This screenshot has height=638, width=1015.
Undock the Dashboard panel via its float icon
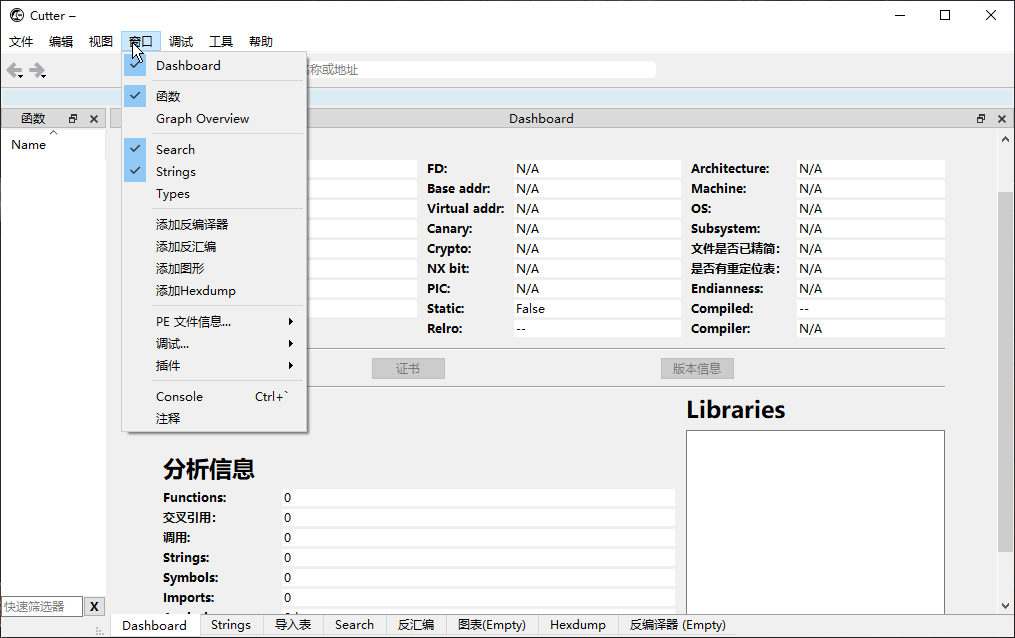980,118
